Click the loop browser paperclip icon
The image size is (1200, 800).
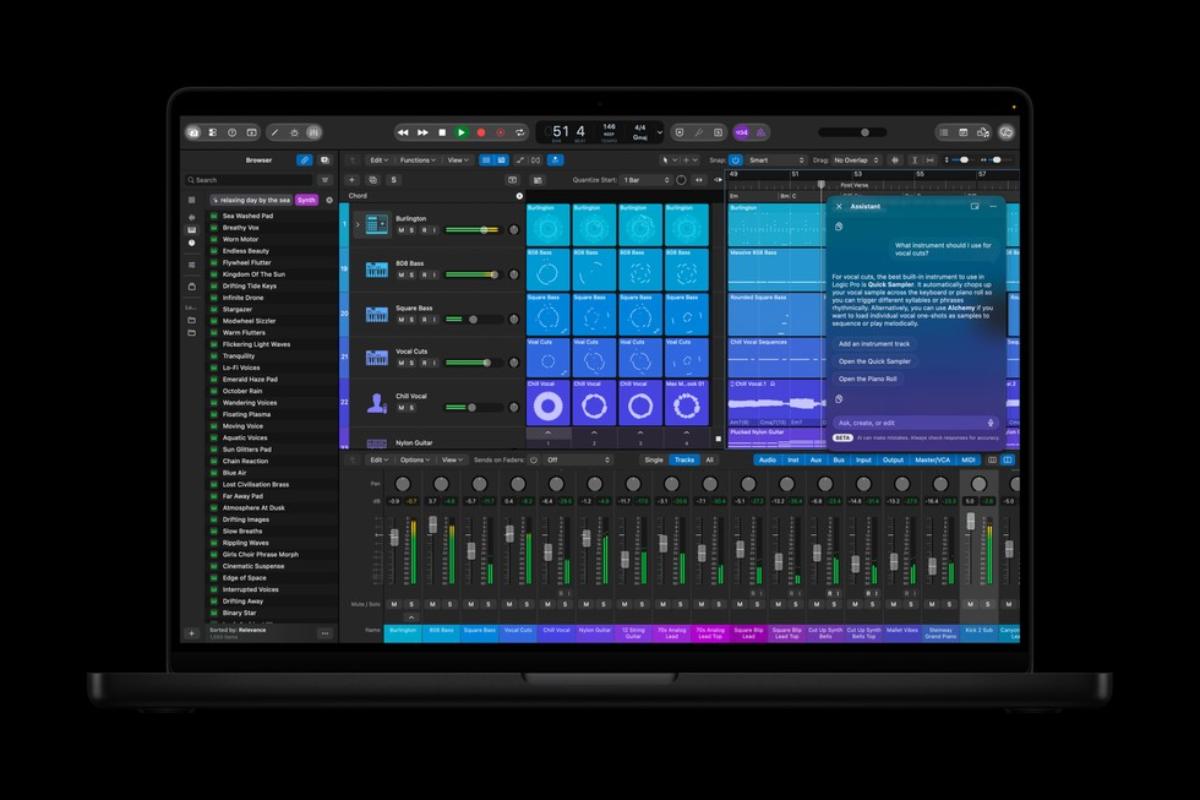click(304, 160)
